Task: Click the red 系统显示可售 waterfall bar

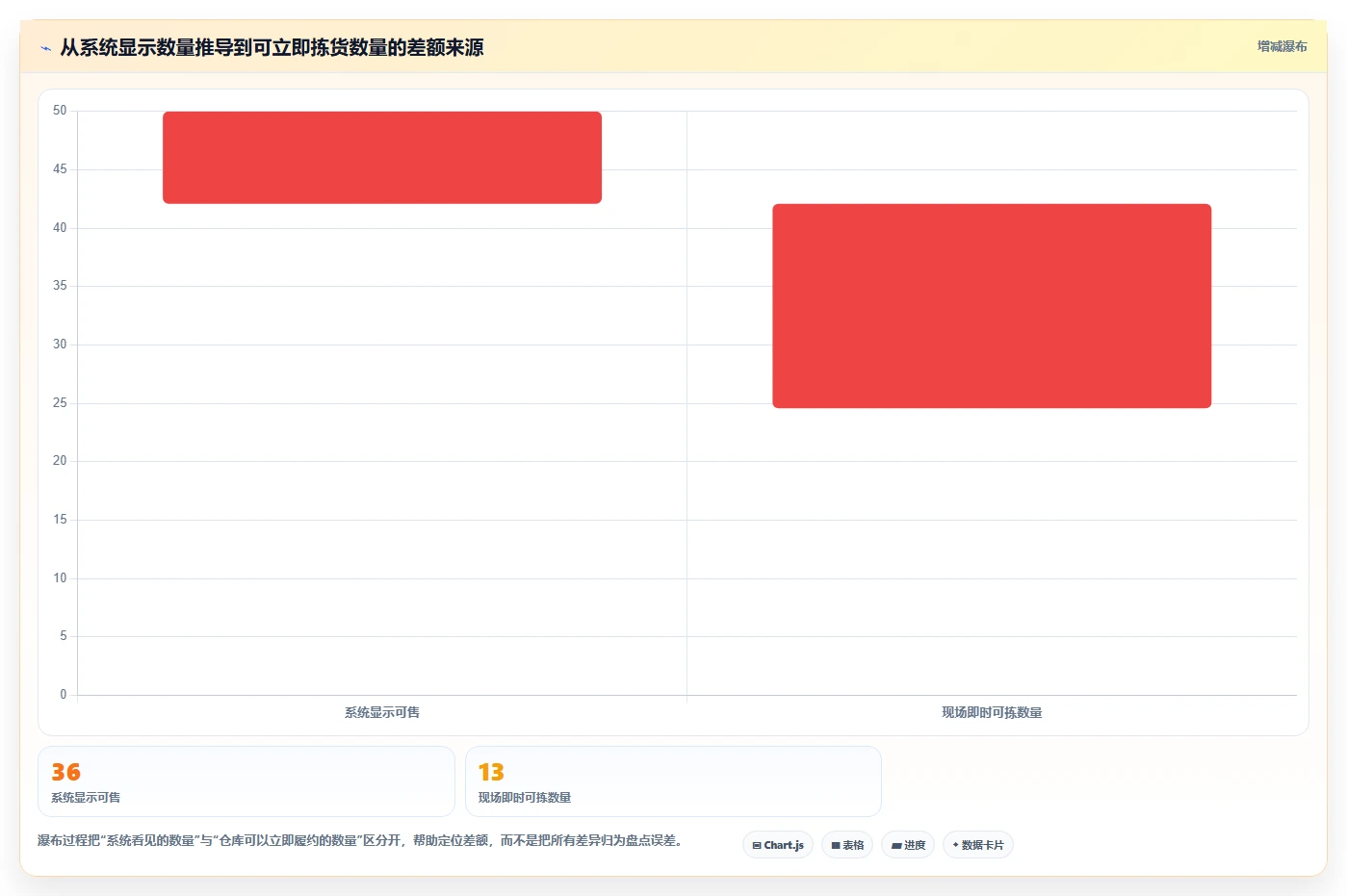Action: tap(382, 158)
